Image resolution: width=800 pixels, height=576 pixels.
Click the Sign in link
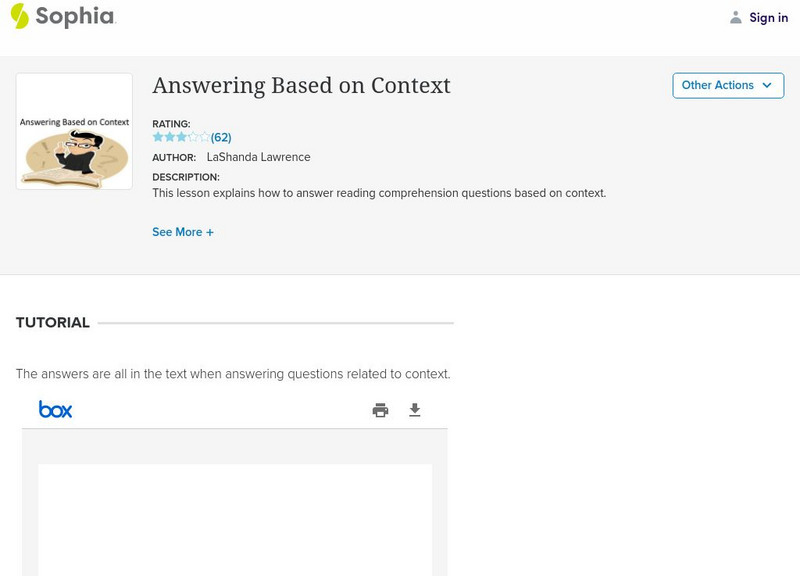click(768, 17)
